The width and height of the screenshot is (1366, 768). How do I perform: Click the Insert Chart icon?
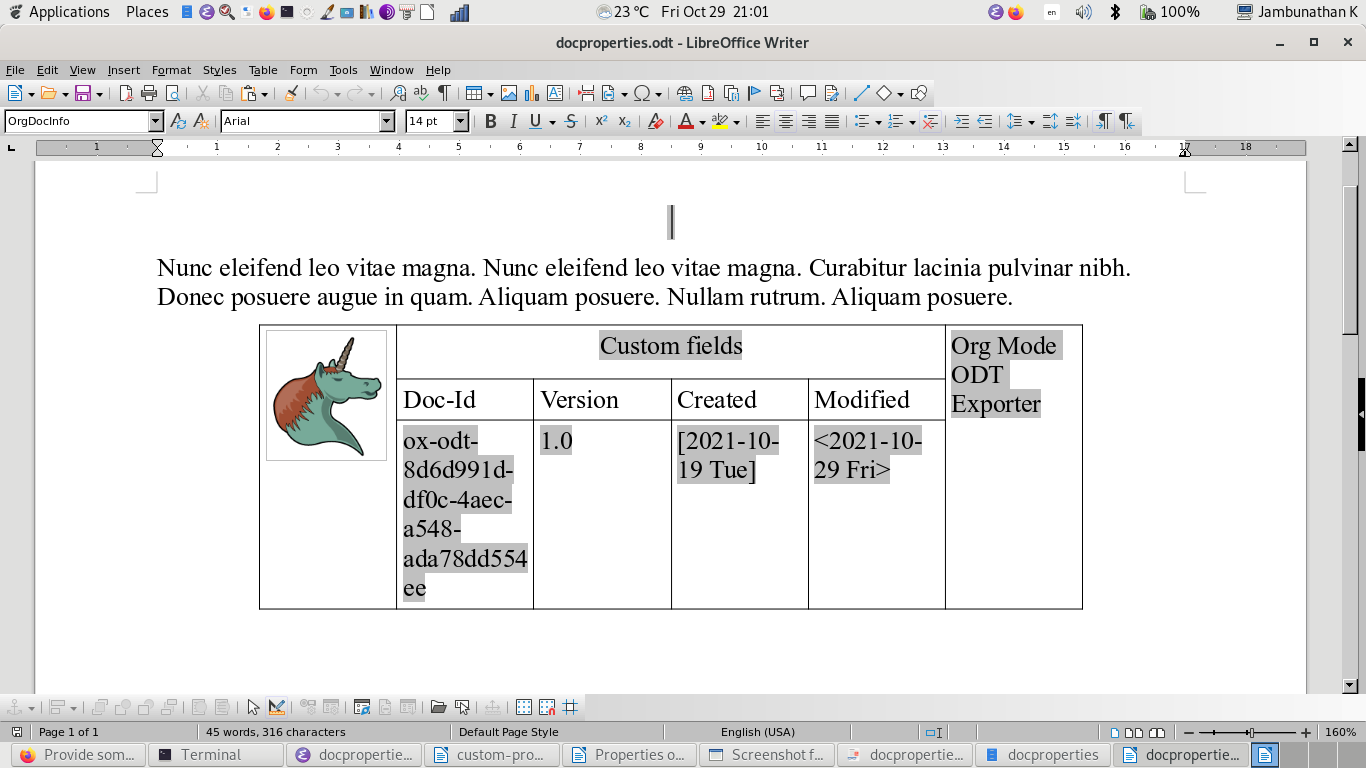532,93
